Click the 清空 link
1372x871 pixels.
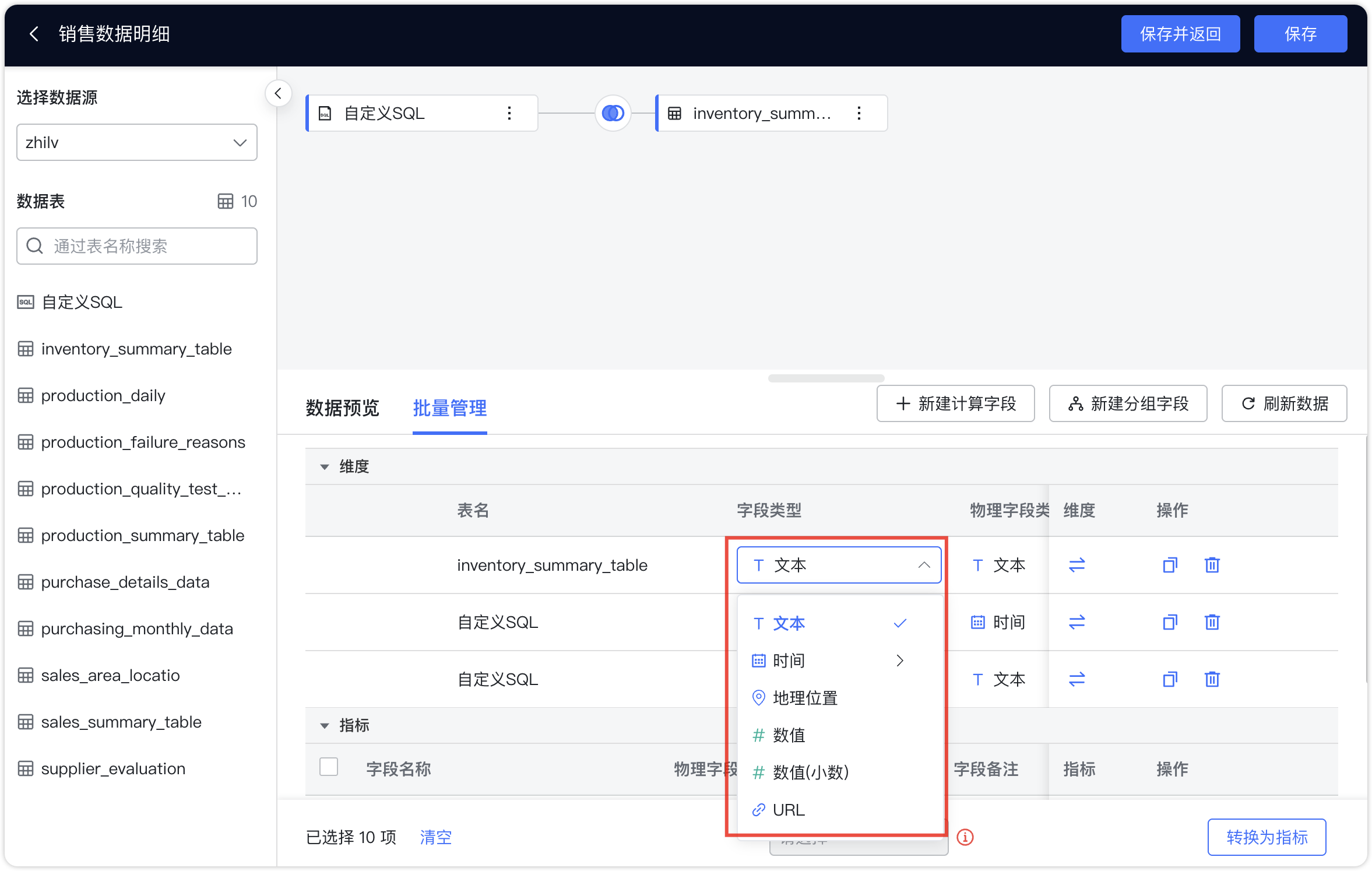(436, 837)
